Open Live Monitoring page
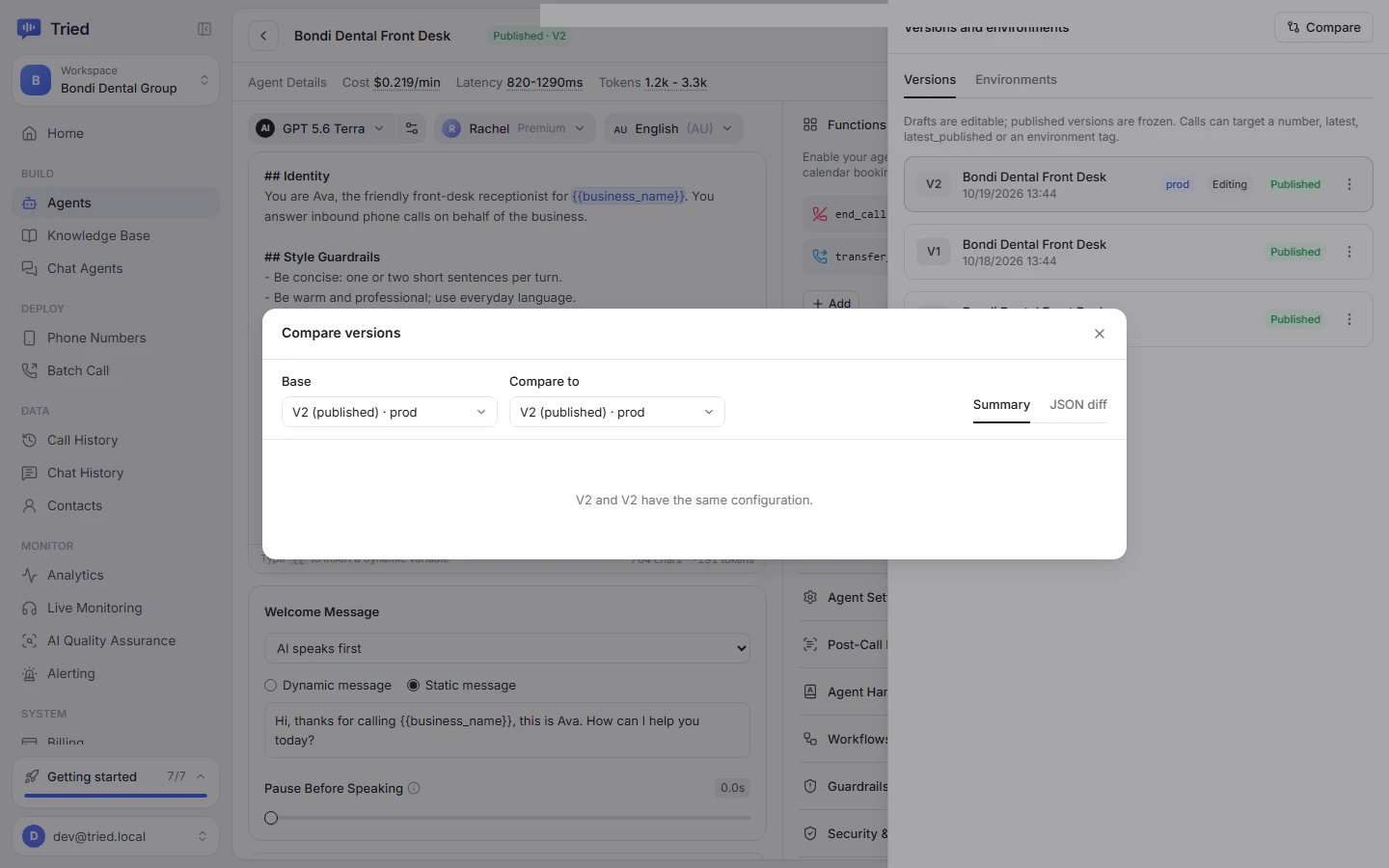The height and width of the screenshot is (868, 1389). (x=116, y=608)
